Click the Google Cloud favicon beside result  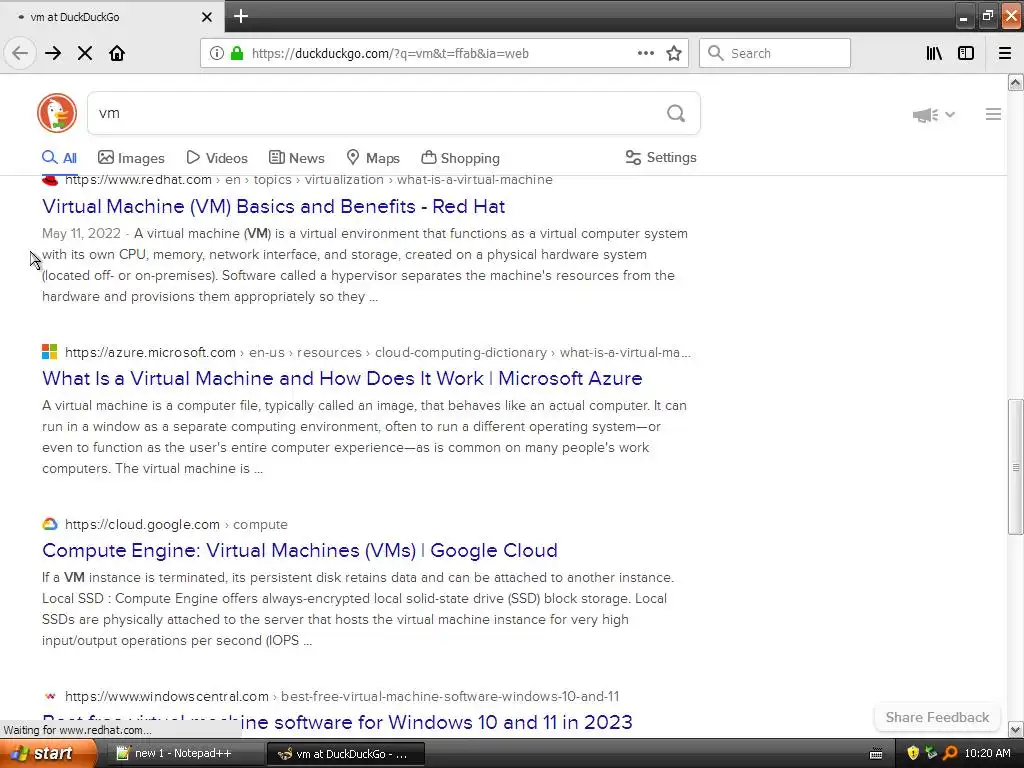pyautogui.click(x=50, y=524)
